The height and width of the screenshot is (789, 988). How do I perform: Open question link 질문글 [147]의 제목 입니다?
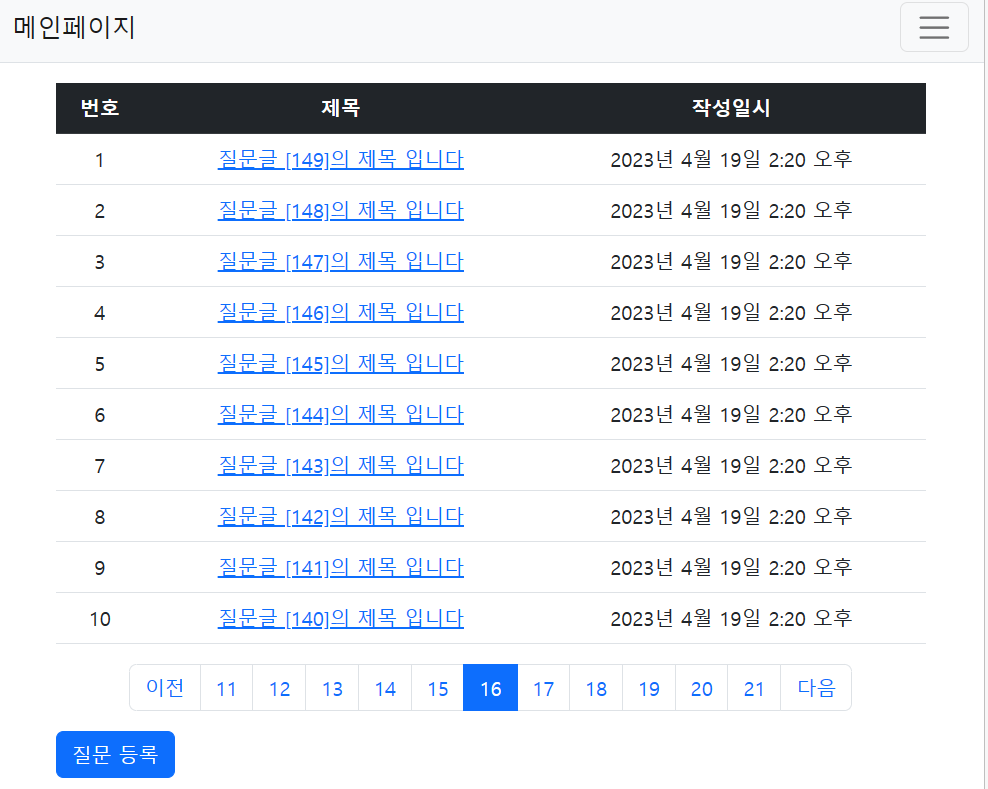340,262
